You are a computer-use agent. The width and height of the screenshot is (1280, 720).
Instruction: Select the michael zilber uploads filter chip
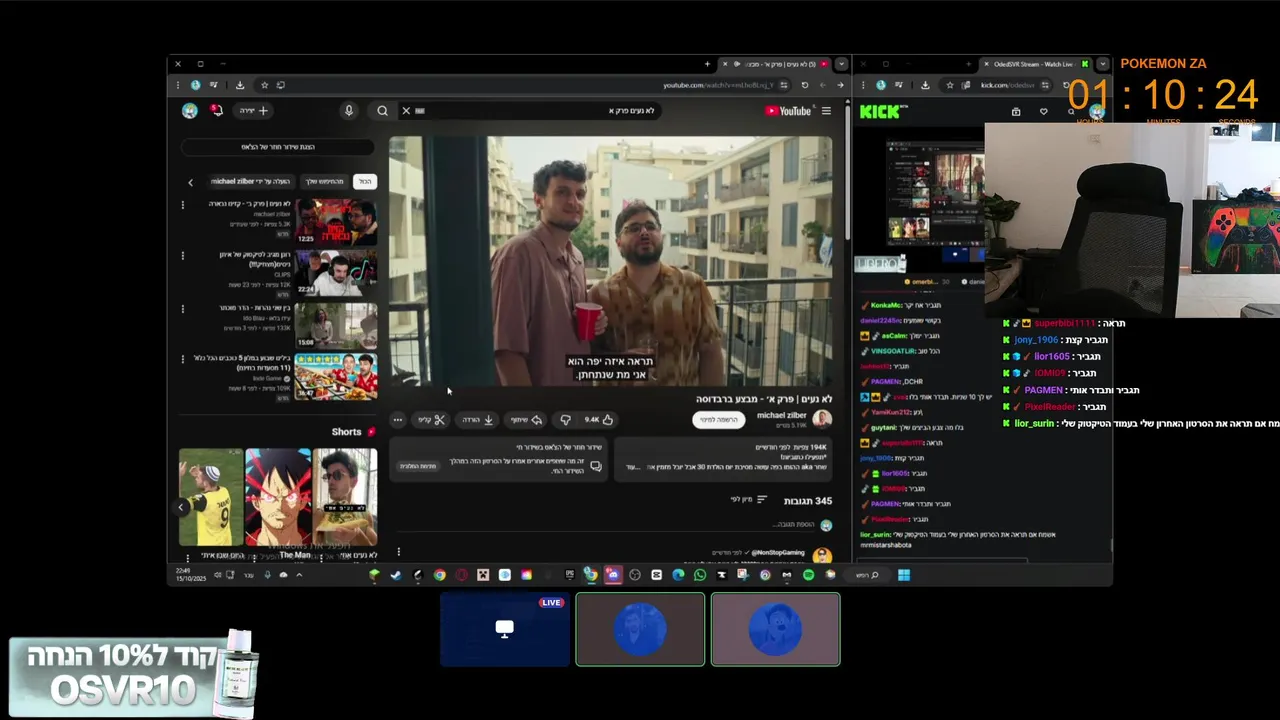point(251,182)
